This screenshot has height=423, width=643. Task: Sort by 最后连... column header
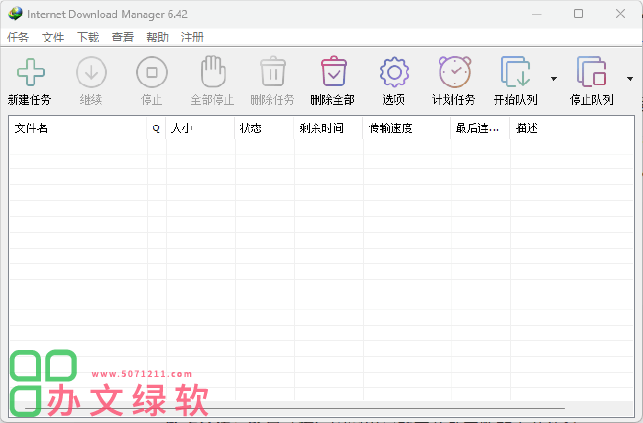(x=480, y=128)
